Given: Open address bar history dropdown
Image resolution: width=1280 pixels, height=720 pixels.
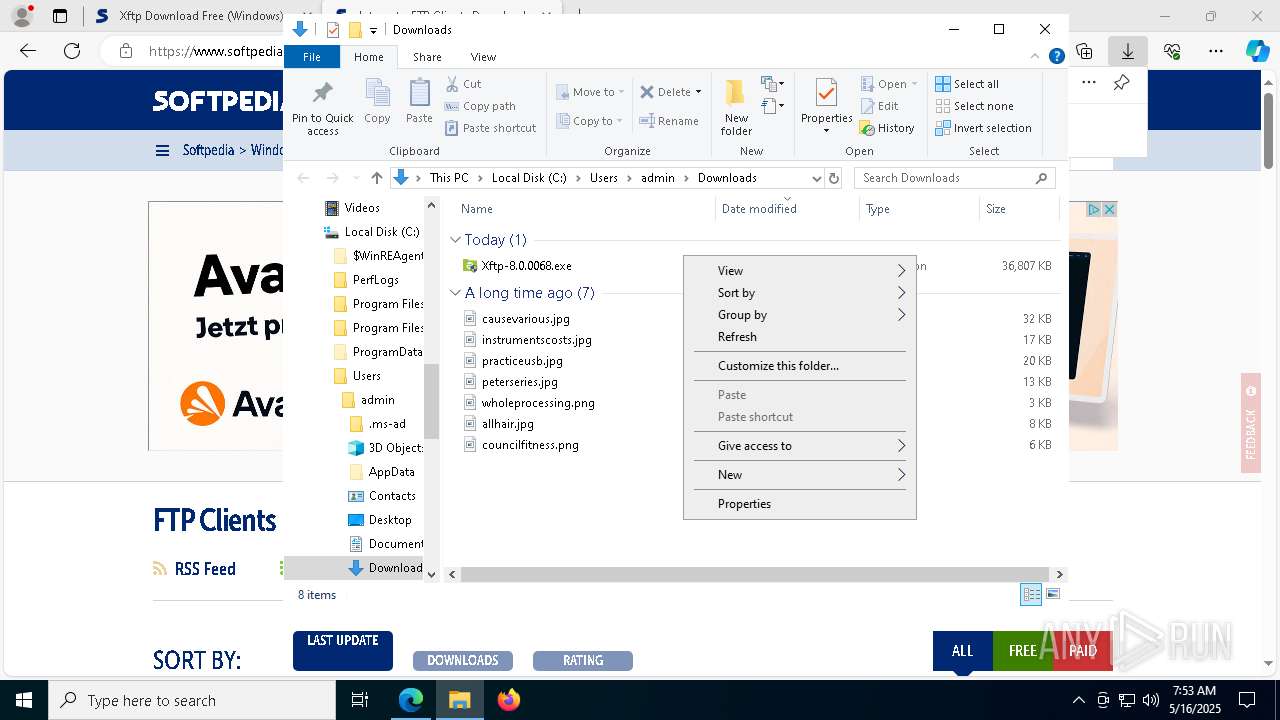Looking at the screenshot, I should pyautogui.click(x=816, y=178).
